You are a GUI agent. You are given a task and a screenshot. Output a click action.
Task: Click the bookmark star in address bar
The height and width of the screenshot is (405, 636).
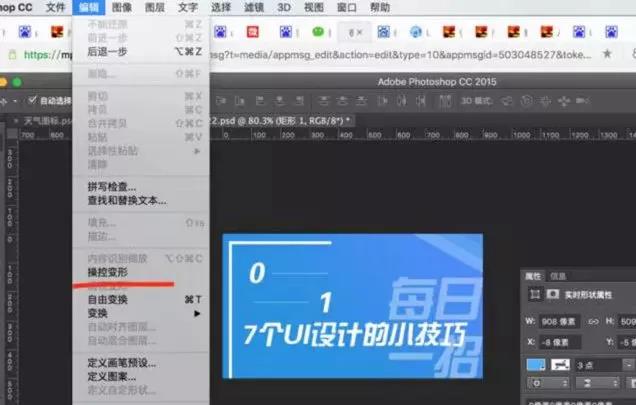click(607, 54)
